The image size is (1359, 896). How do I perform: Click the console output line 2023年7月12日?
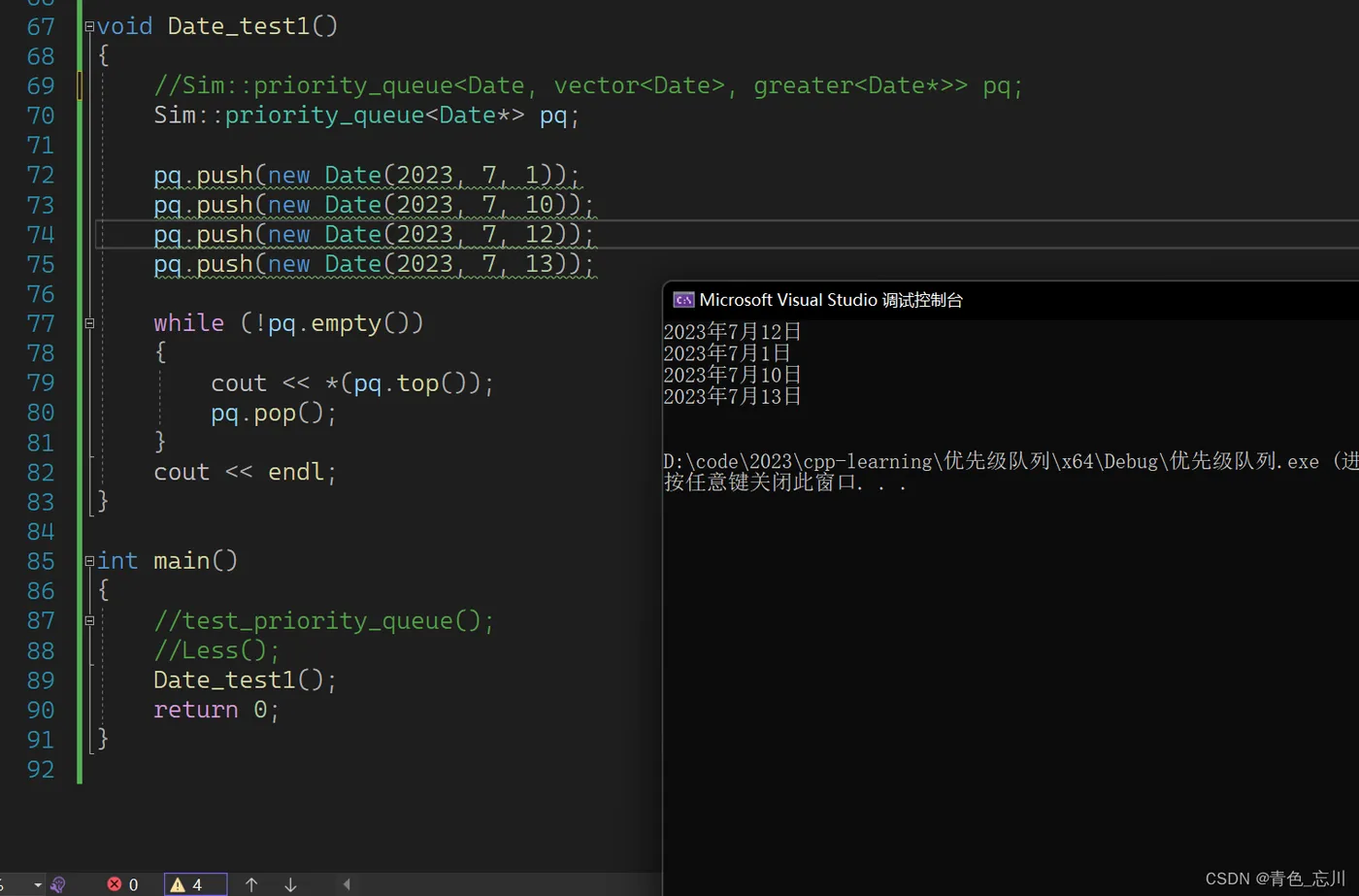click(732, 332)
